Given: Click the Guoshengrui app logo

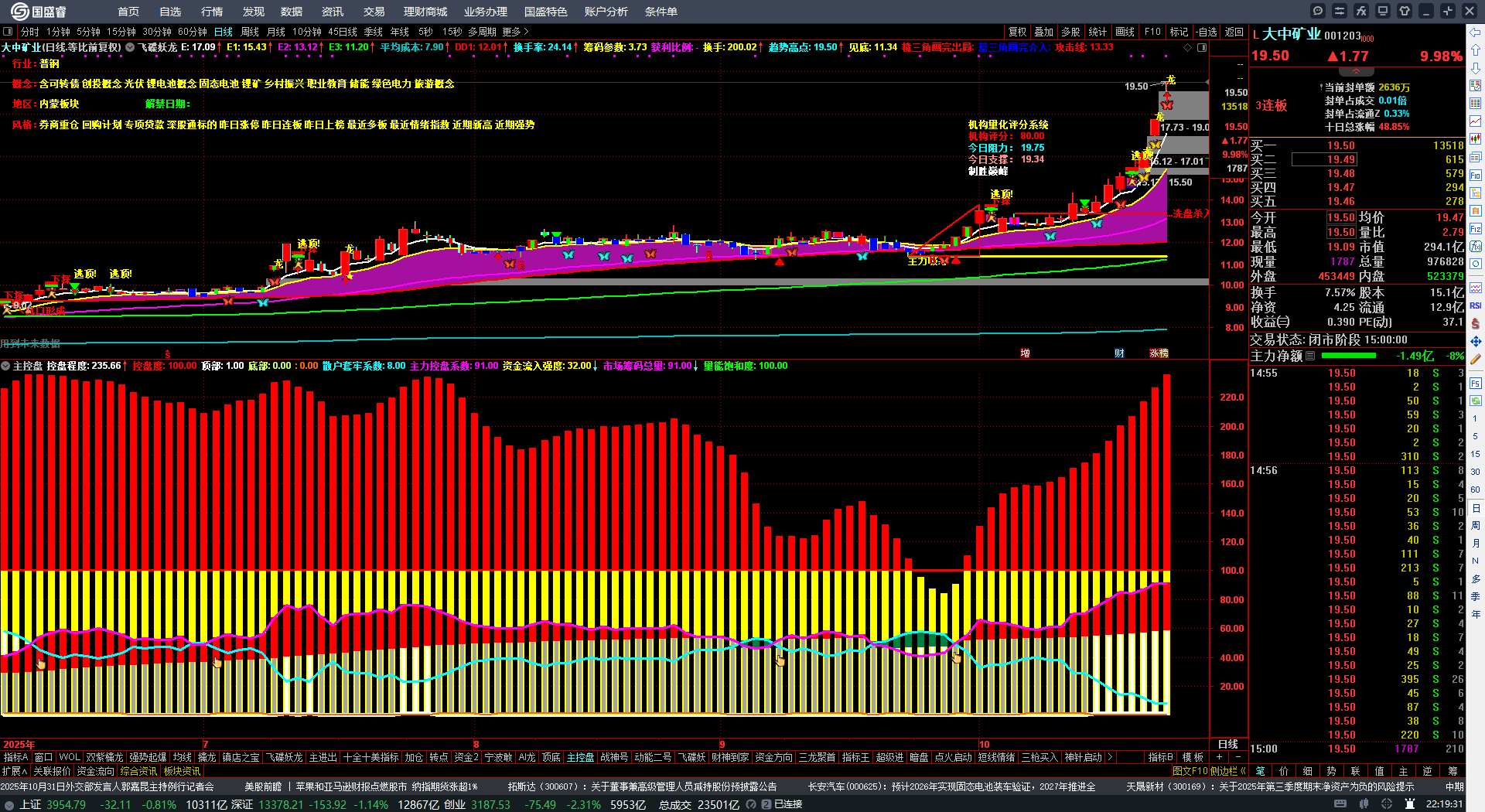Looking at the screenshot, I should point(39,12).
